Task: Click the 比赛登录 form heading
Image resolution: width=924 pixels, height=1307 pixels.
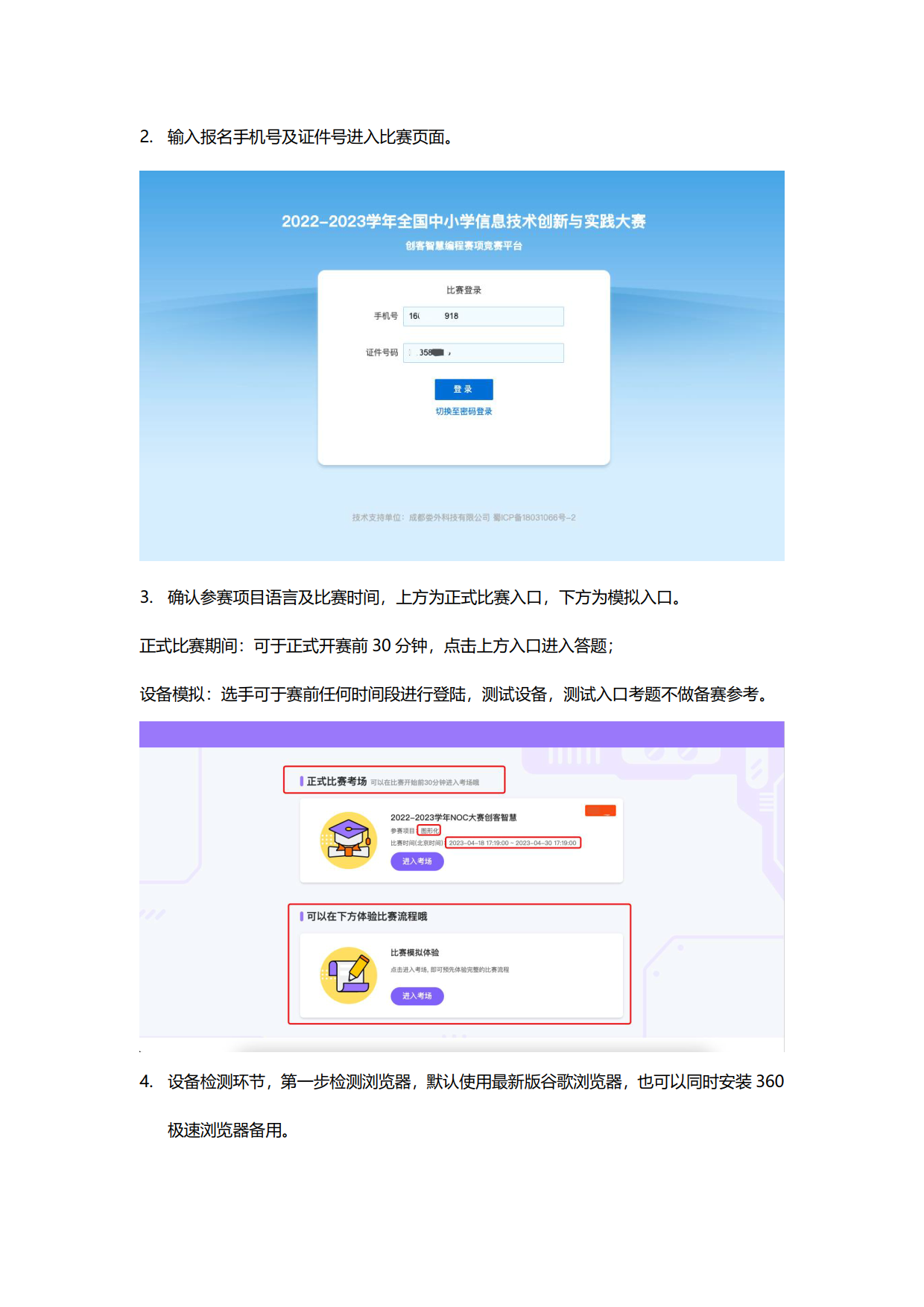Action: [463, 290]
